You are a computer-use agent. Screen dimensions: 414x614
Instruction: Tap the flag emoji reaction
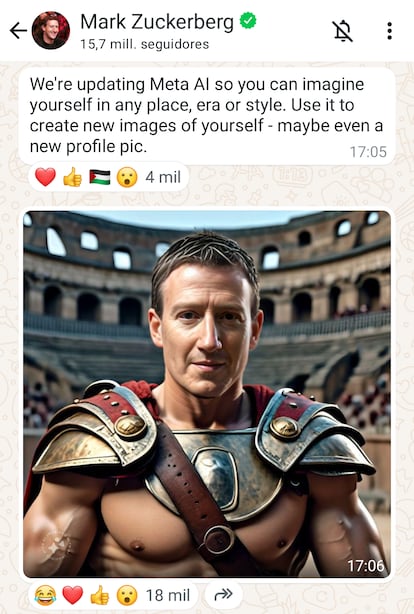click(x=100, y=177)
